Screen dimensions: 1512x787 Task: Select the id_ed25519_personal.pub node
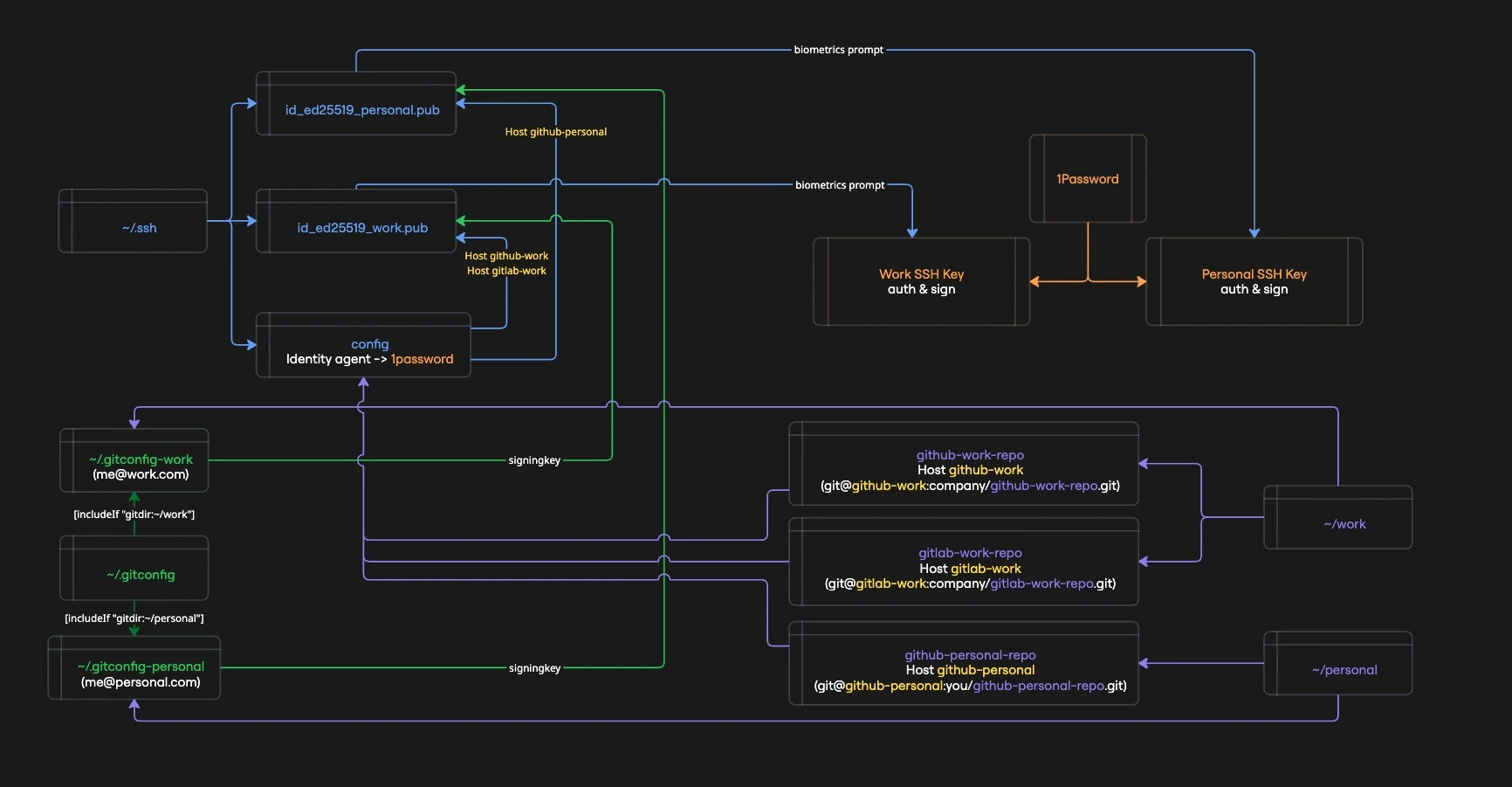(x=356, y=103)
